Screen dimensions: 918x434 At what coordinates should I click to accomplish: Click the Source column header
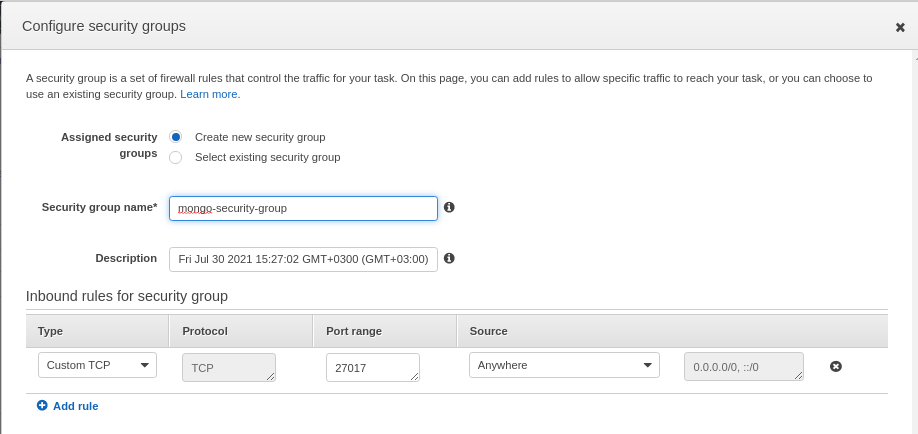pos(488,331)
